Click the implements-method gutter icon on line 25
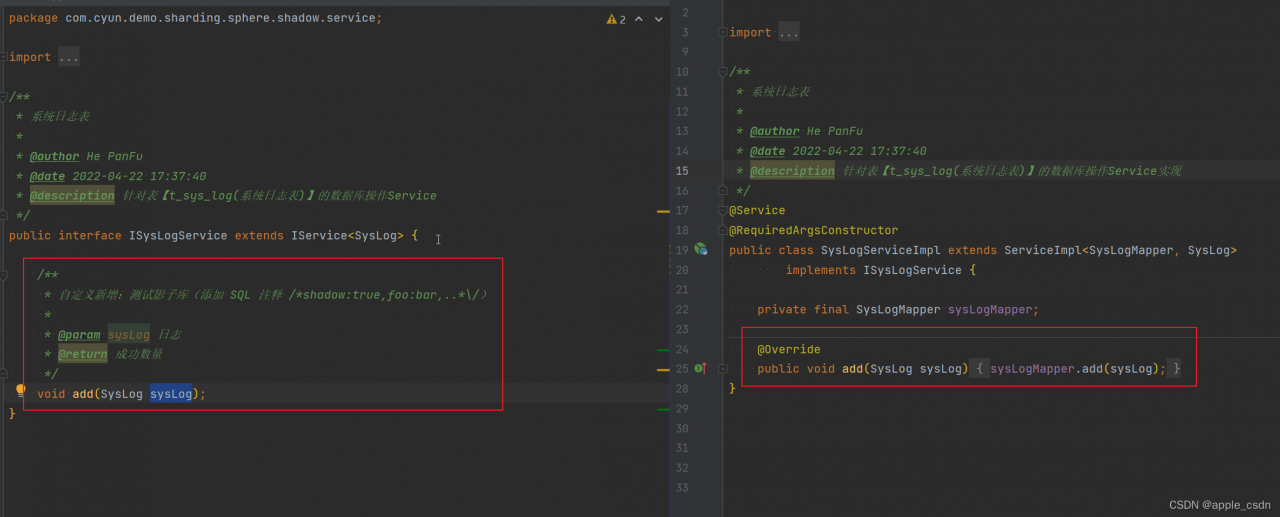 pos(700,369)
